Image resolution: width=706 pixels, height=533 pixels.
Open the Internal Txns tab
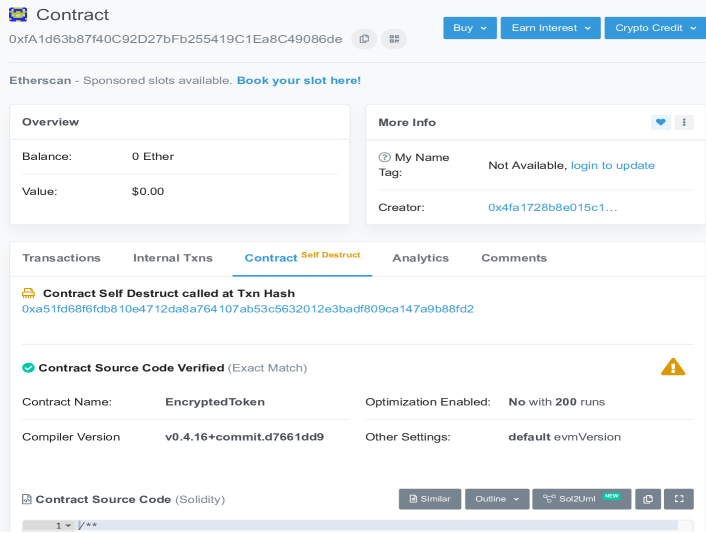click(173, 258)
